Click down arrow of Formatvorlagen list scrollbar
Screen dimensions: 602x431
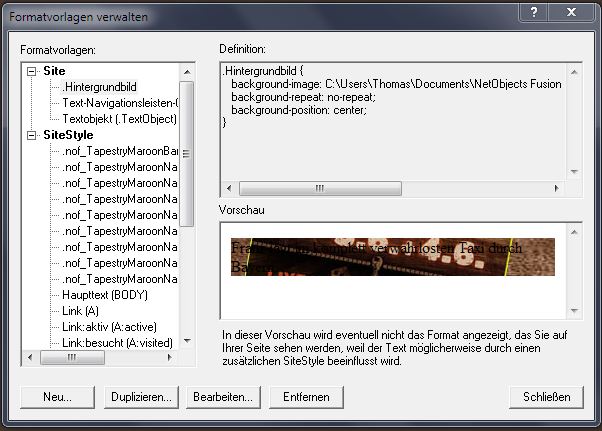(187, 341)
